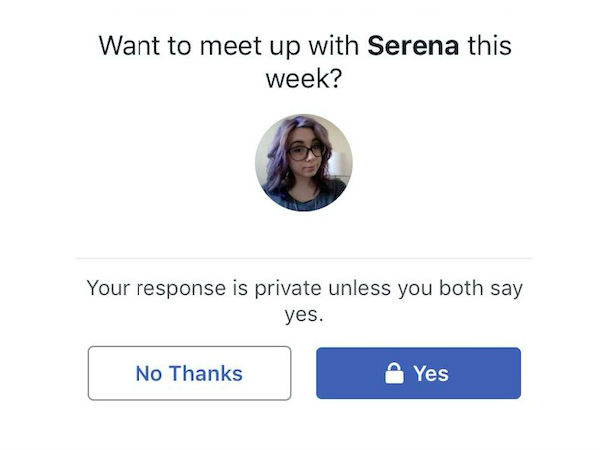Click the bold name Serena in heading
This screenshot has width=600, height=450.
tap(413, 46)
